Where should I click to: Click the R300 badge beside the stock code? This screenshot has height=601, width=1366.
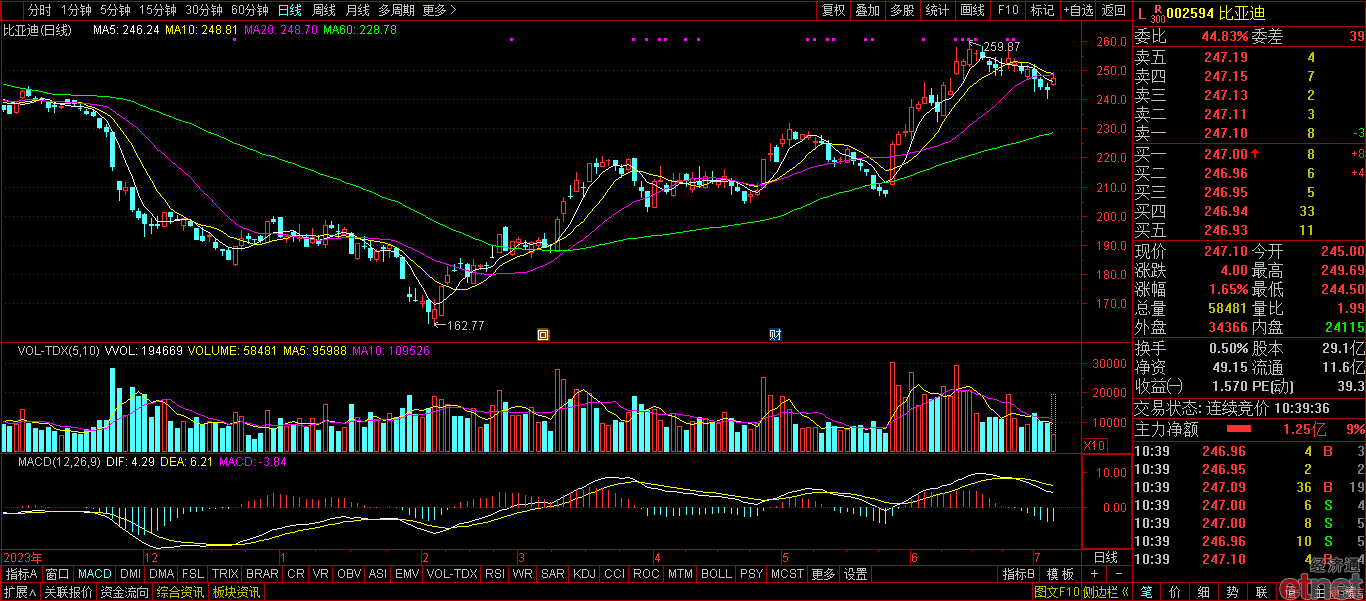coord(1158,13)
